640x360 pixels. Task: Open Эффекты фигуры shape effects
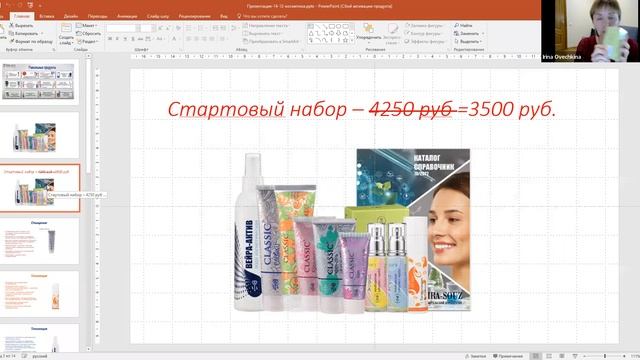(x=425, y=41)
